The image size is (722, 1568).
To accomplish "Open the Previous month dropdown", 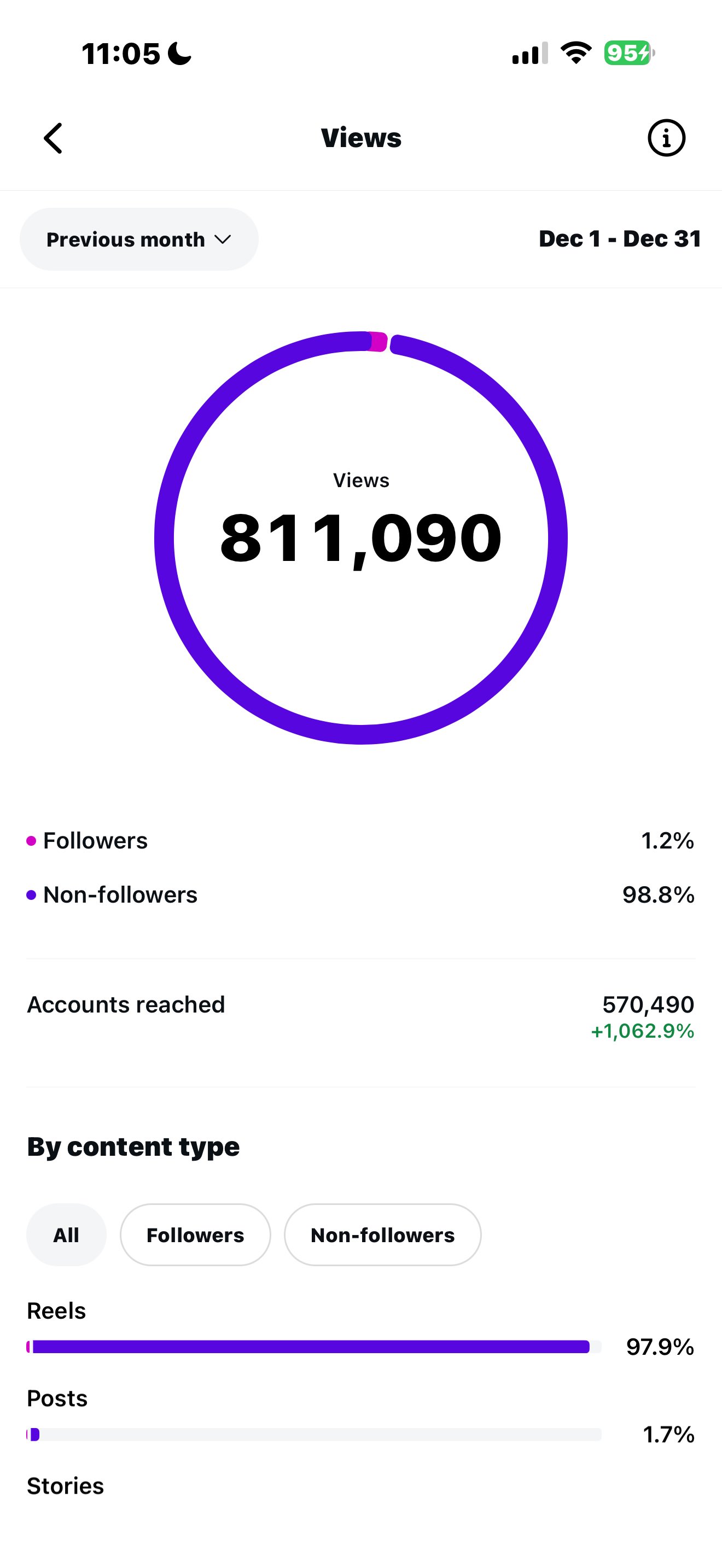I will coord(139,239).
